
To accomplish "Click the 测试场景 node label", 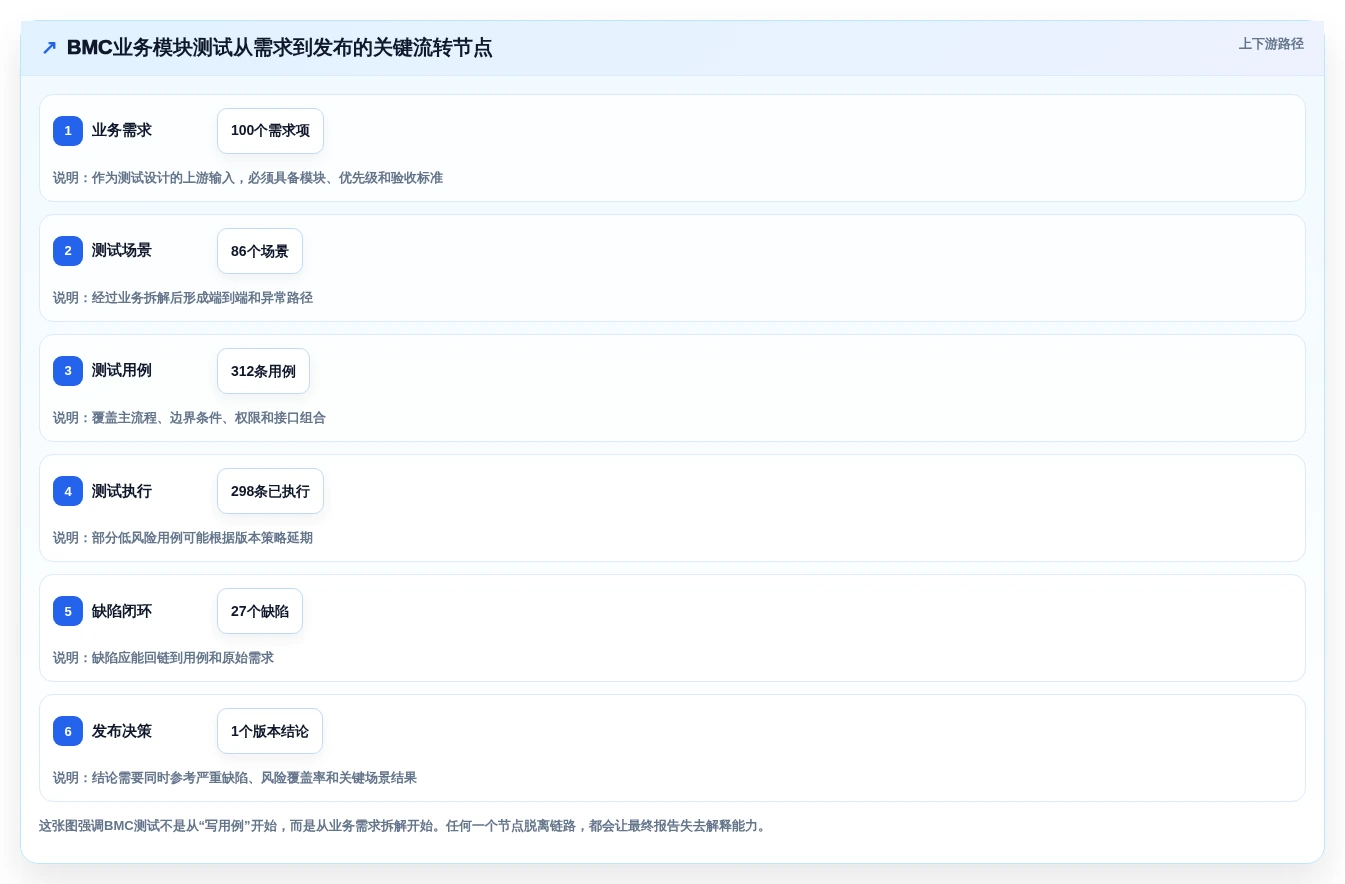I will (x=122, y=251).
